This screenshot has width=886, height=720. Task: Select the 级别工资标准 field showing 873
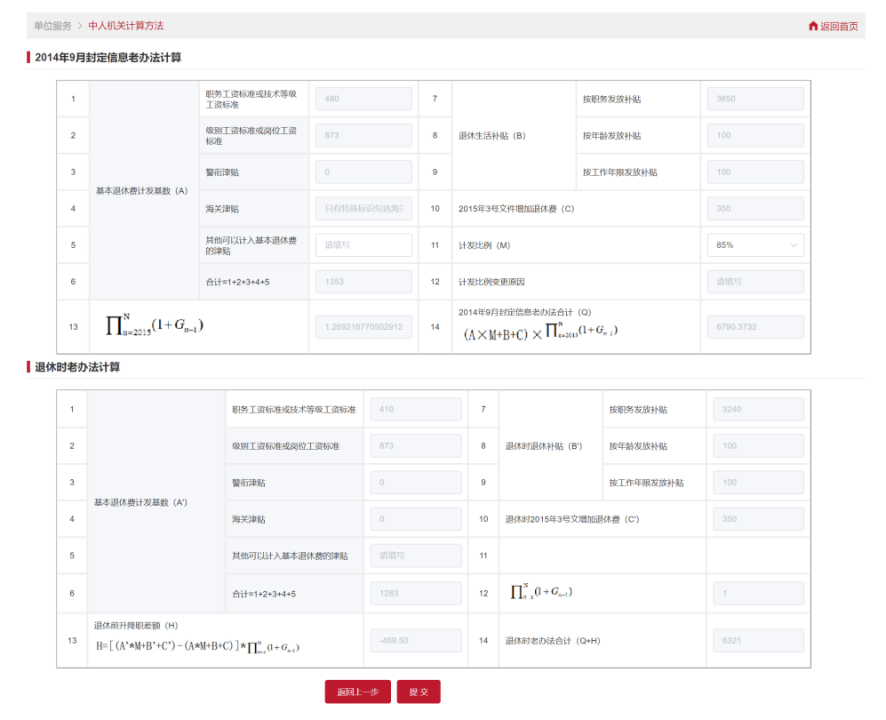[x=363, y=135]
